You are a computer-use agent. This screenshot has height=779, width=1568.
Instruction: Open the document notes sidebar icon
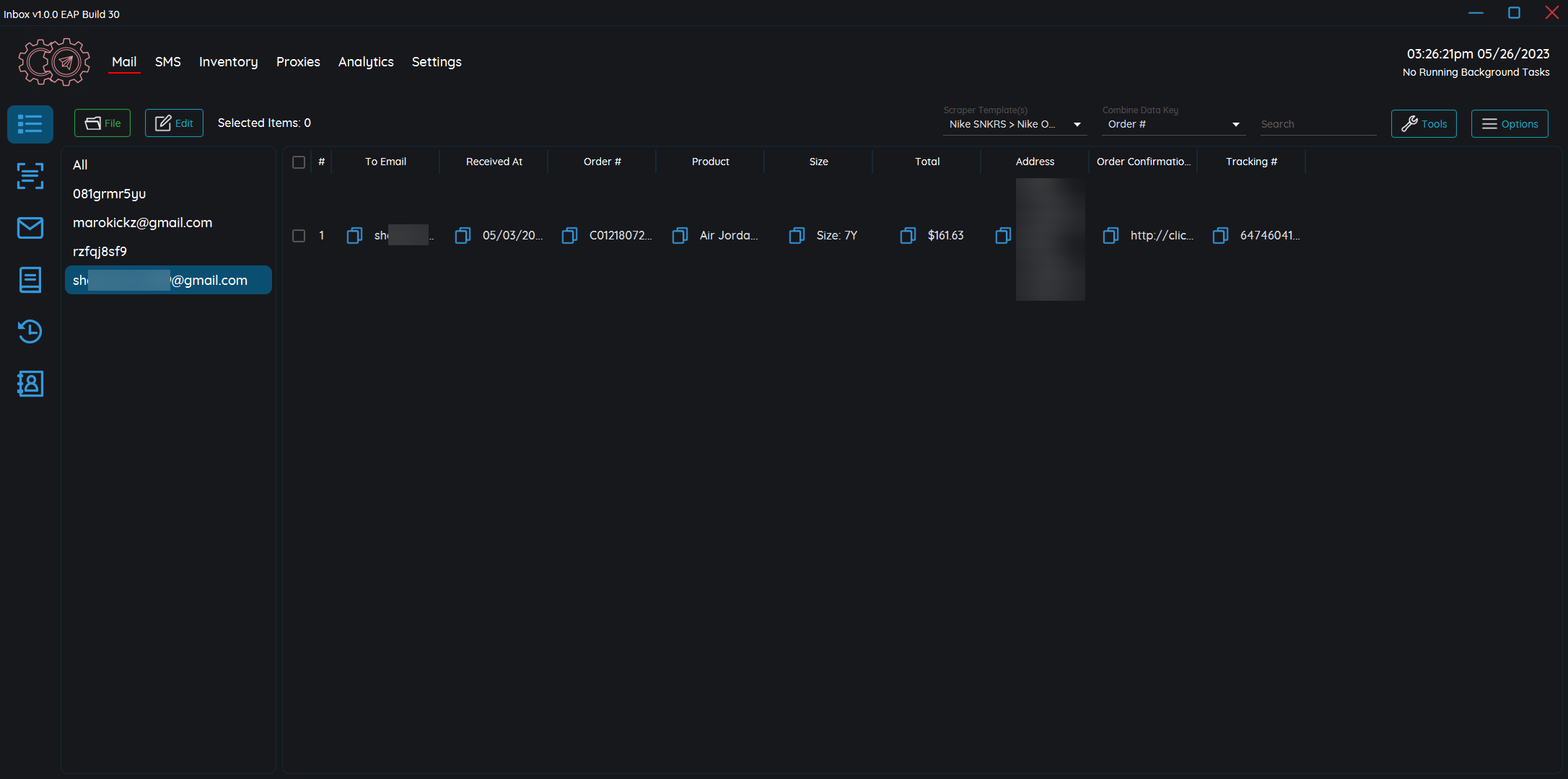coord(30,280)
